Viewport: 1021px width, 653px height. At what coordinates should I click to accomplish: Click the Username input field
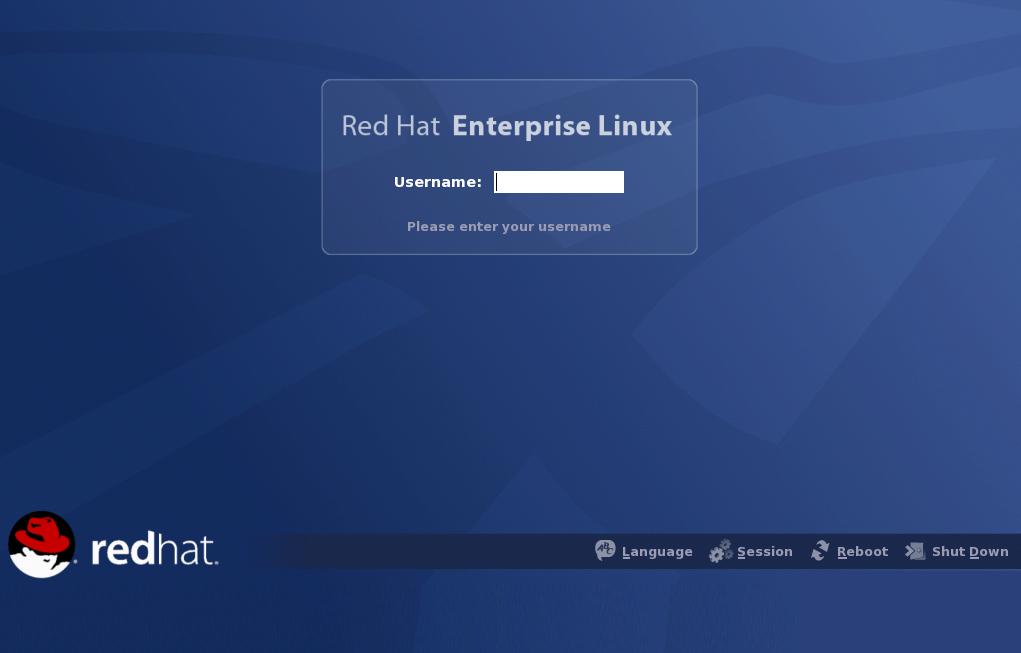pyautogui.click(x=559, y=182)
